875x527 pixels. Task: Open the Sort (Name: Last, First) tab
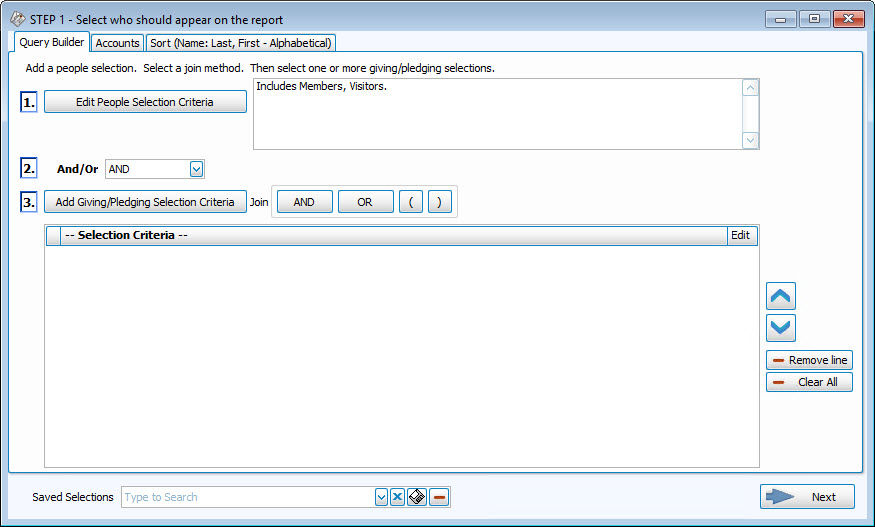click(x=240, y=43)
